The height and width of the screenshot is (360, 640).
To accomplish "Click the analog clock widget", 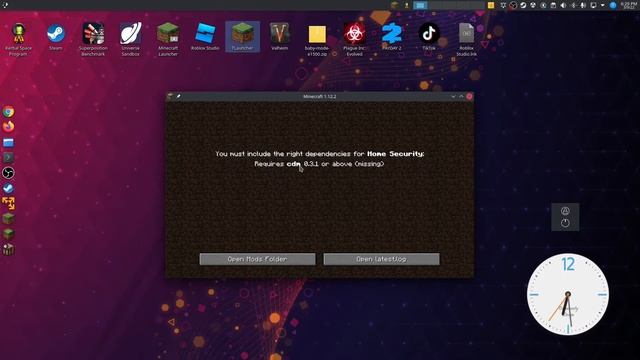I will coord(567,294).
